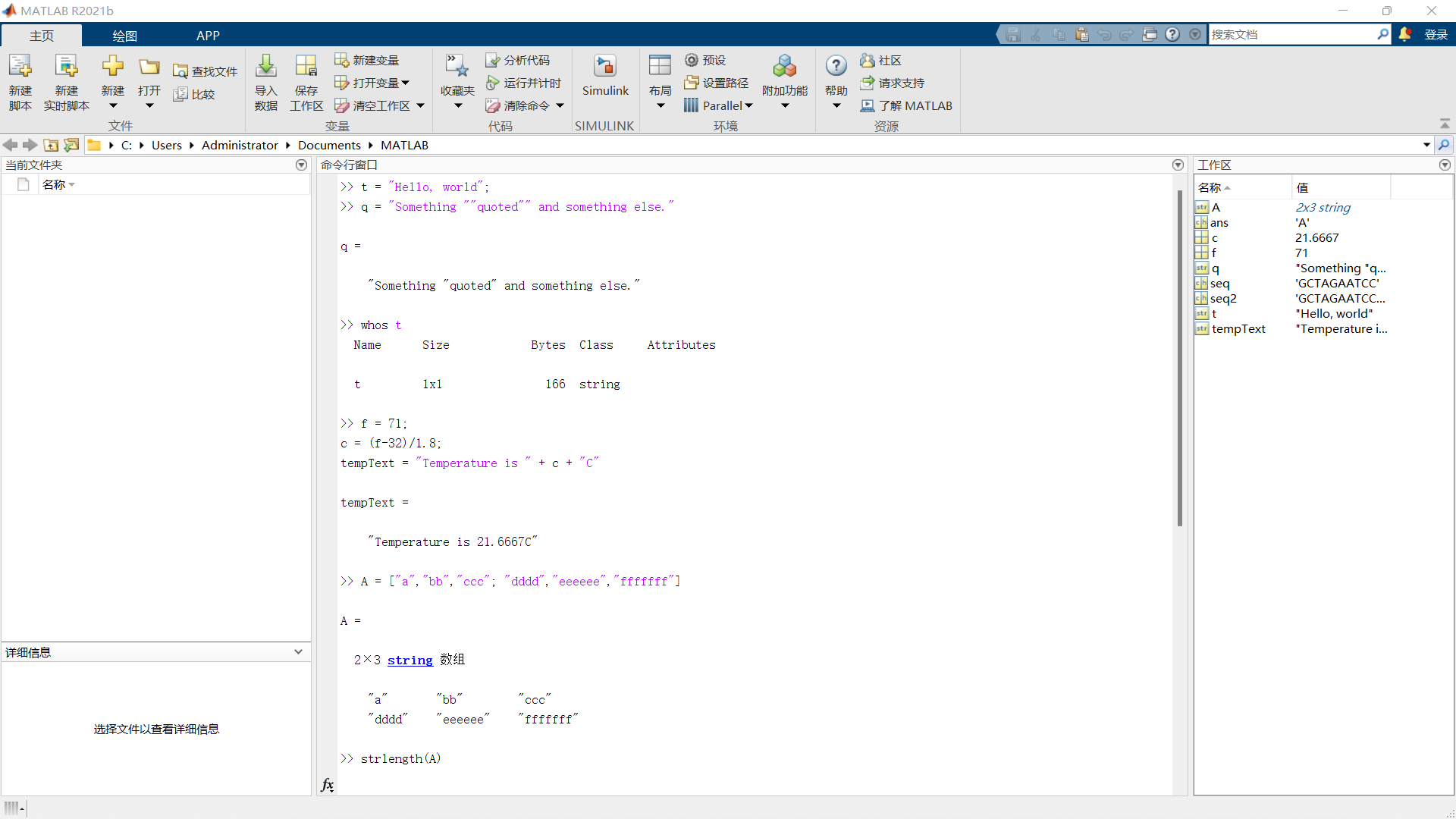Open Current Folder panel actions menu

(x=302, y=165)
